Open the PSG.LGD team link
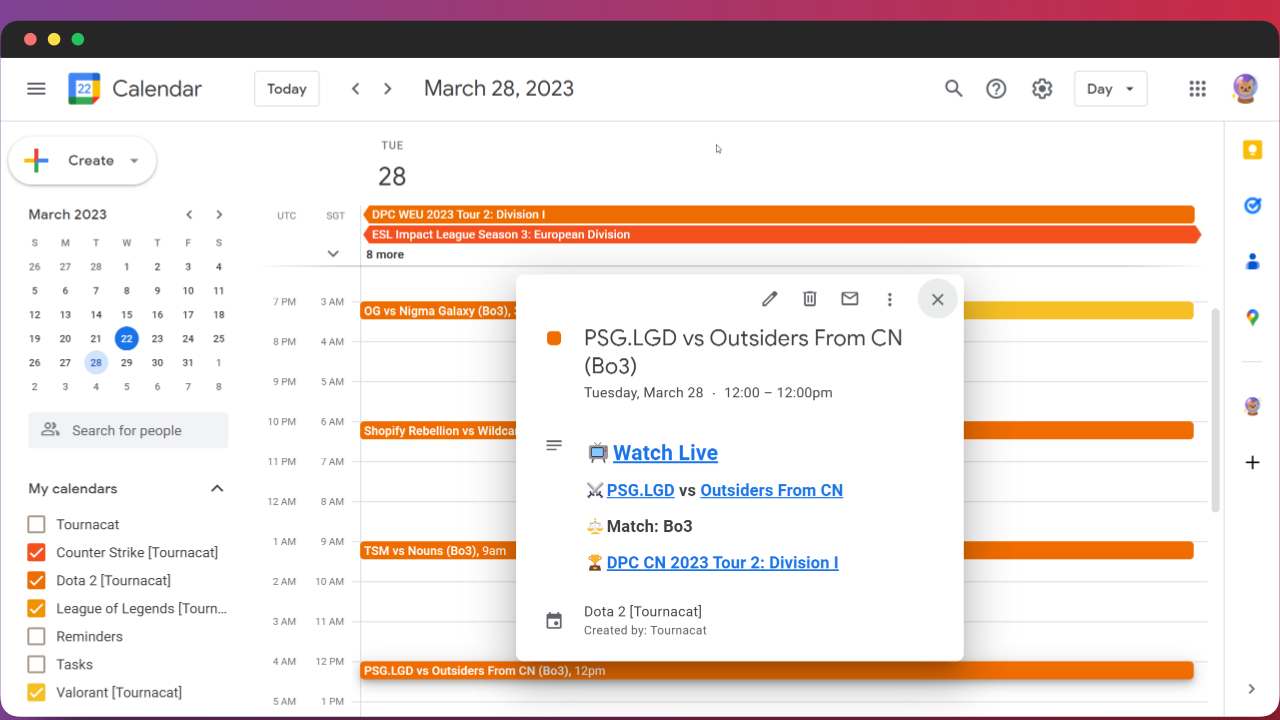The image size is (1280, 720). (640, 490)
